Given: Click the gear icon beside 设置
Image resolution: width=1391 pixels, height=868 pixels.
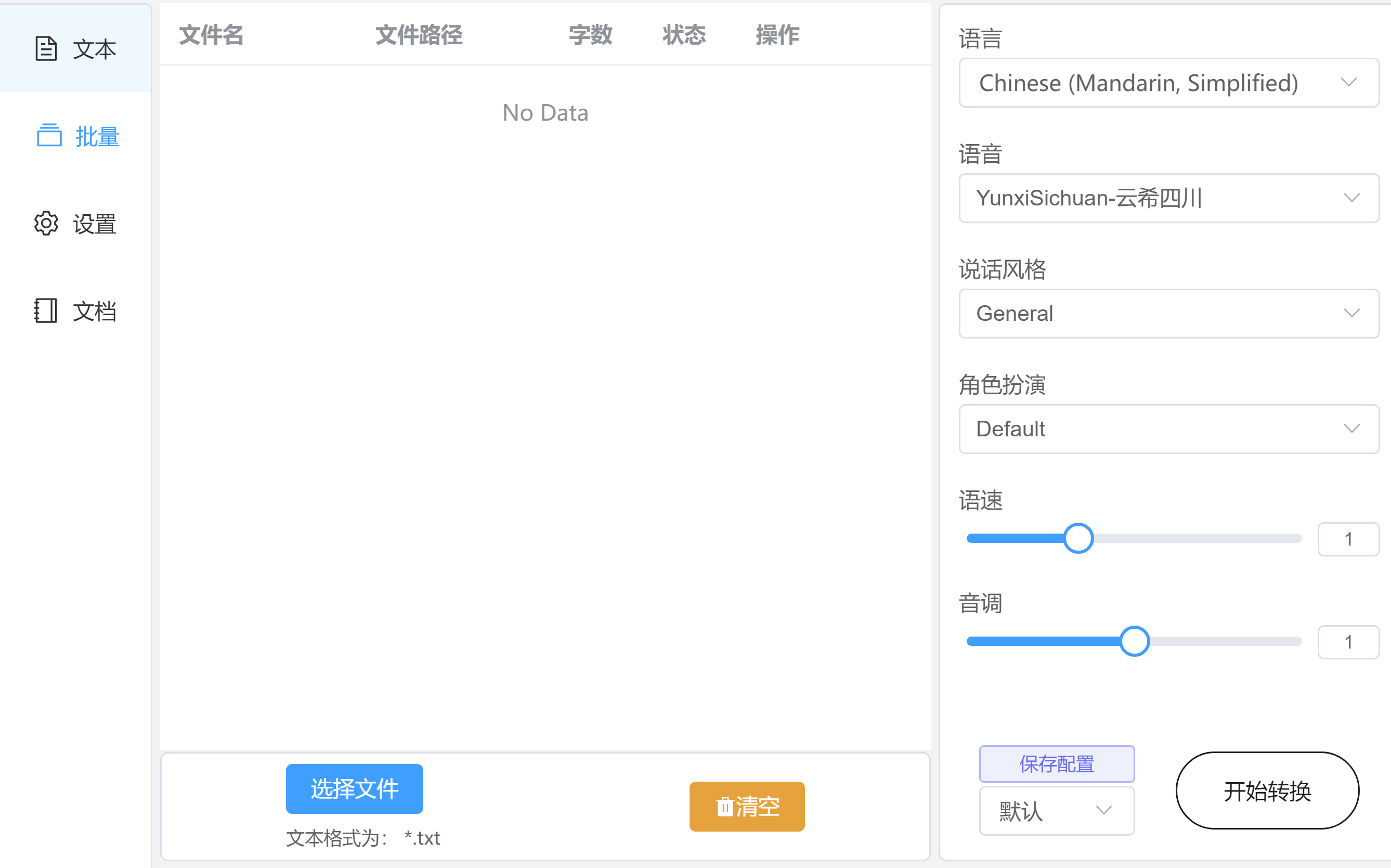Looking at the screenshot, I should click(46, 223).
